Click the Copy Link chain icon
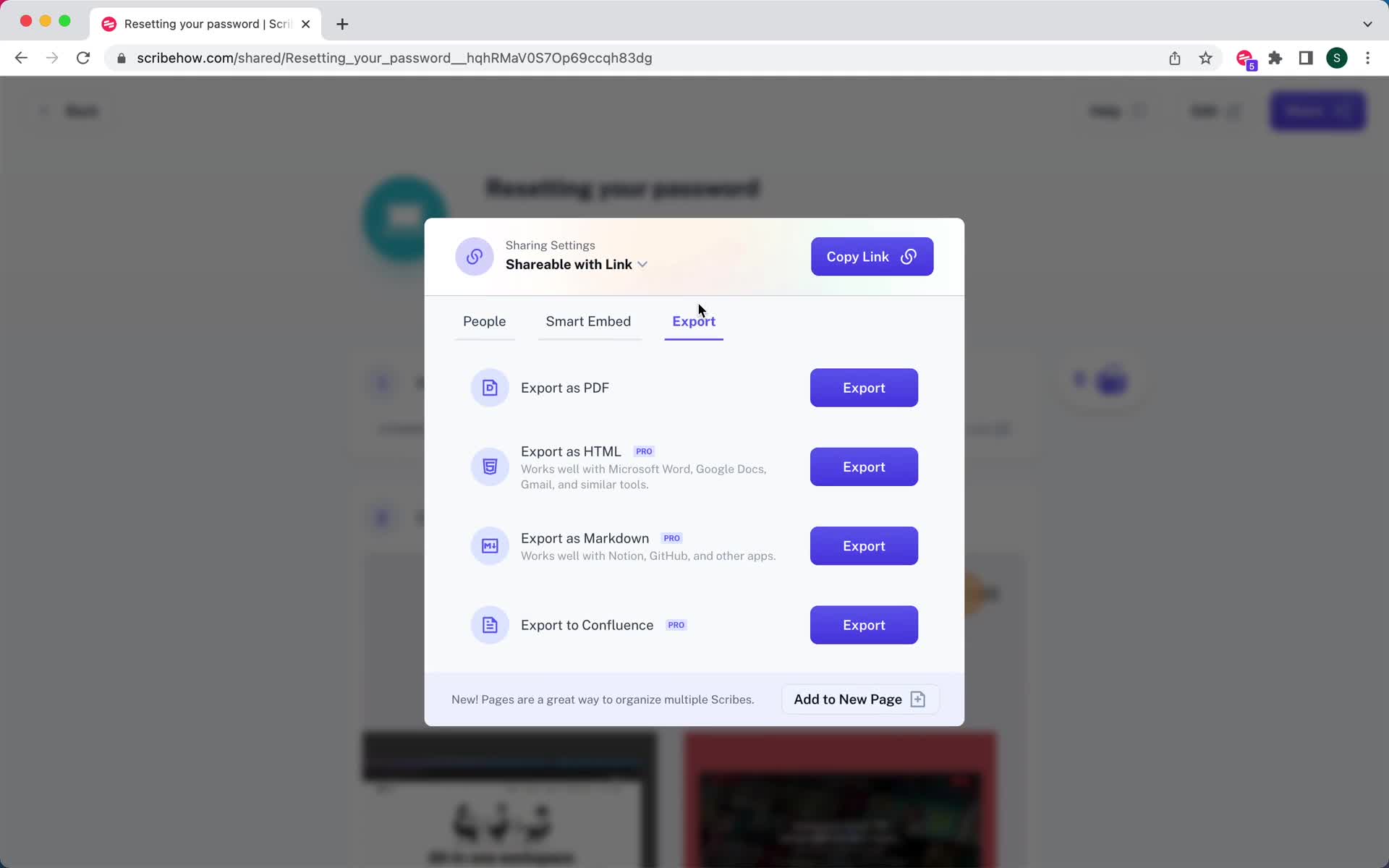1389x868 pixels. click(x=908, y=257)
